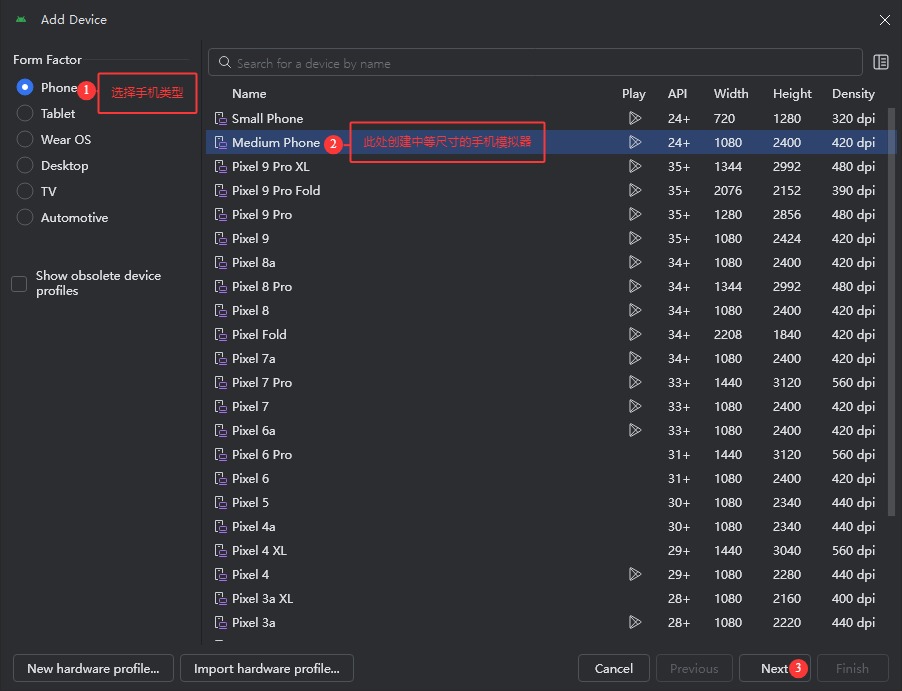Enable Show obsolete device profiles checkbox
902x691 pixels.
(19, 284)
